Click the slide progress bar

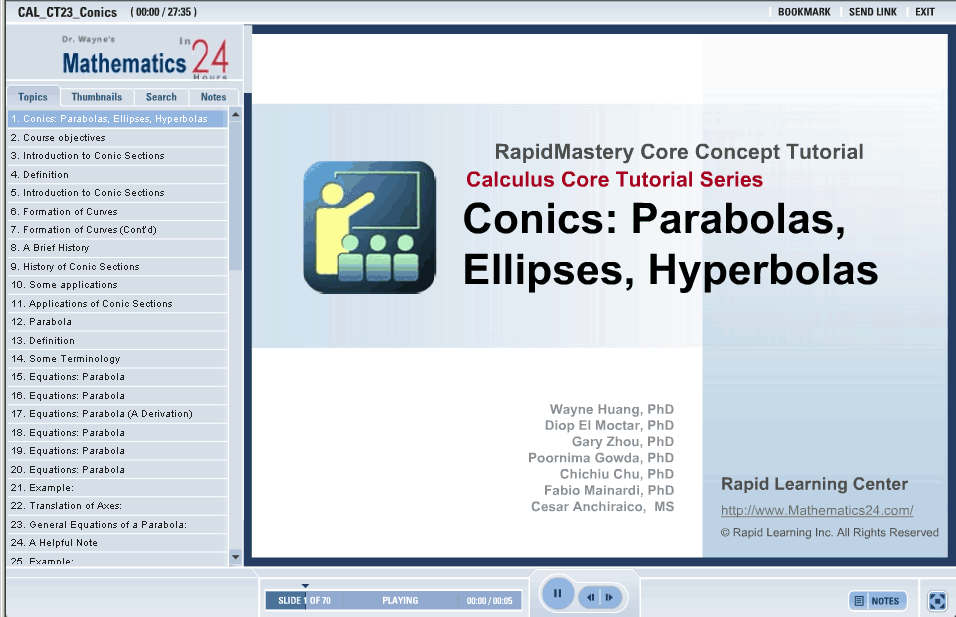point(393,601)
